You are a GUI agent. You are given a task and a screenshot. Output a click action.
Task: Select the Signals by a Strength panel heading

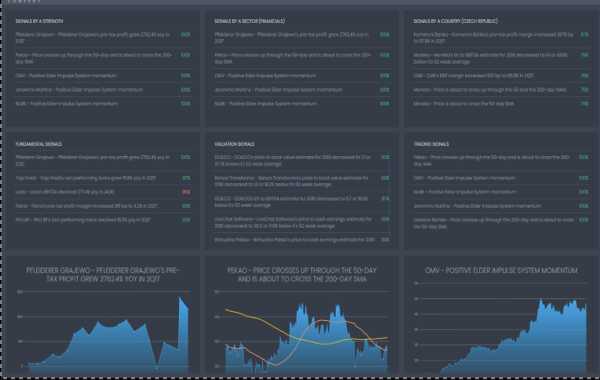[x=39, y=21]
